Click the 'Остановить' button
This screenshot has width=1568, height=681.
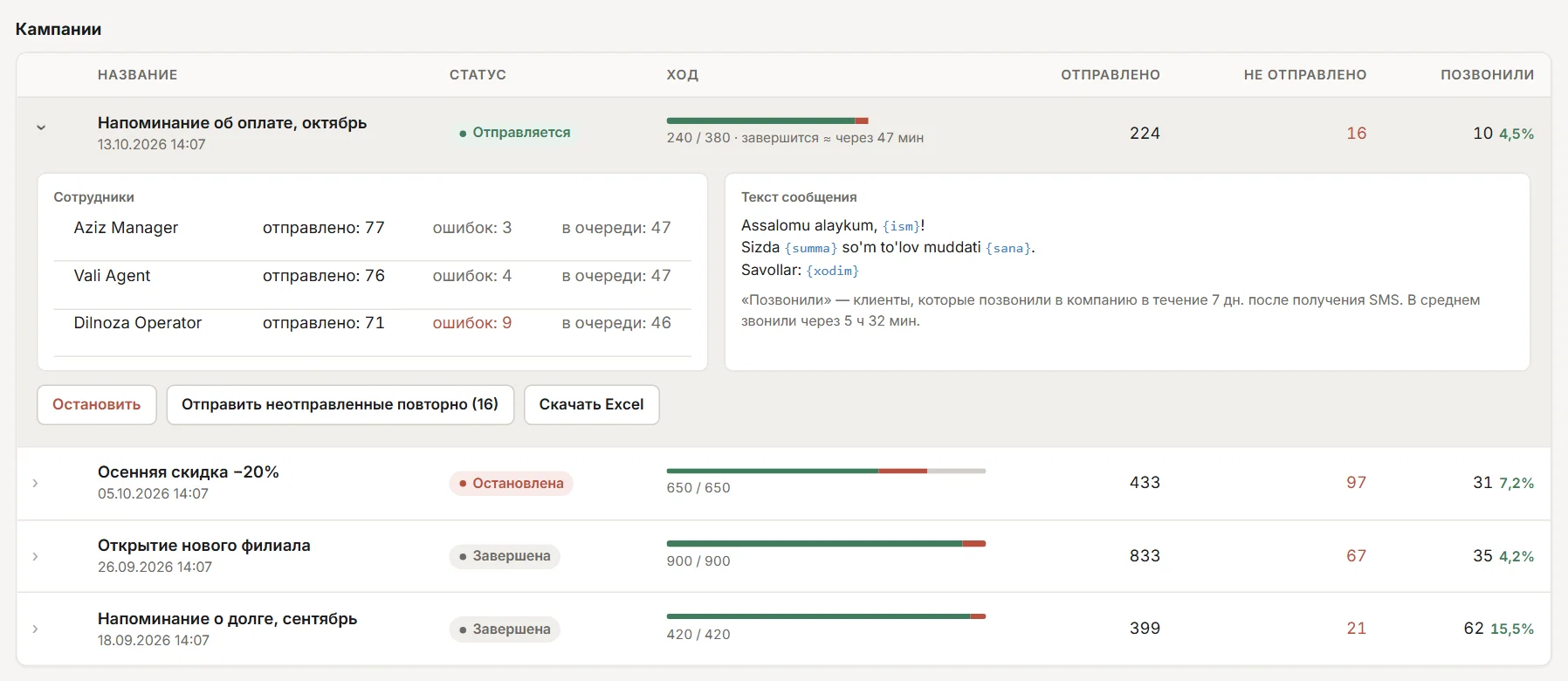point(96,404)
